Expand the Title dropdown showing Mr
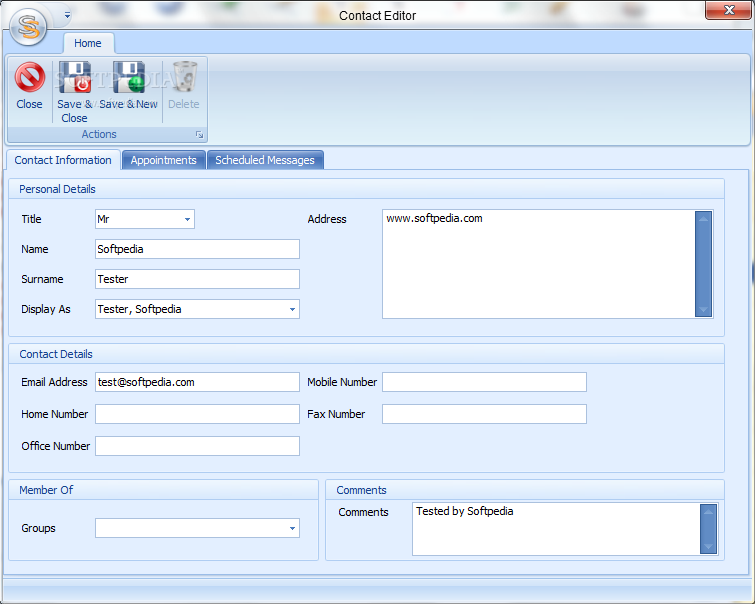Screen dimensions: 755x604 pos(187,219)
